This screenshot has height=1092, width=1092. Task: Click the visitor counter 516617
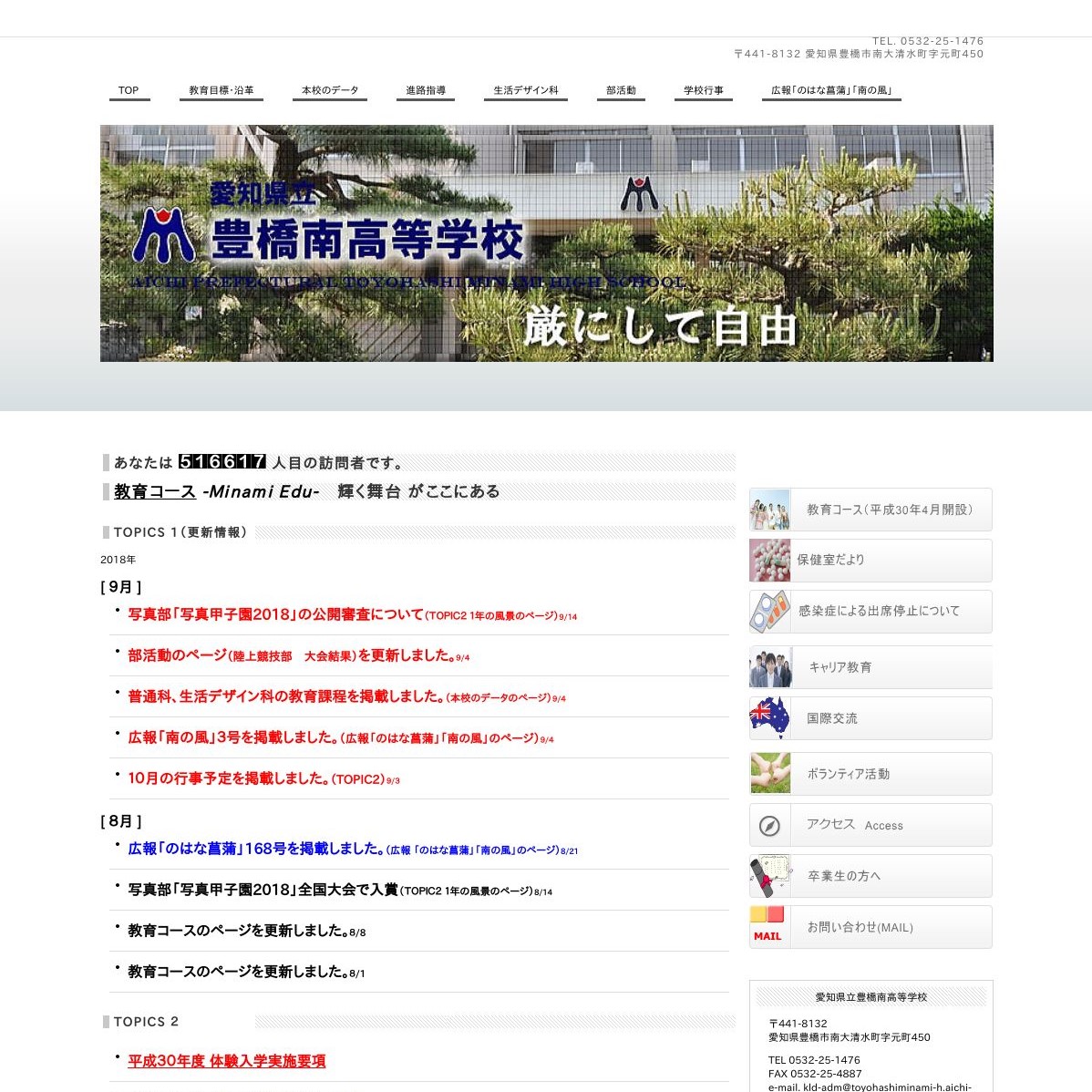click(x=222, y=462)
